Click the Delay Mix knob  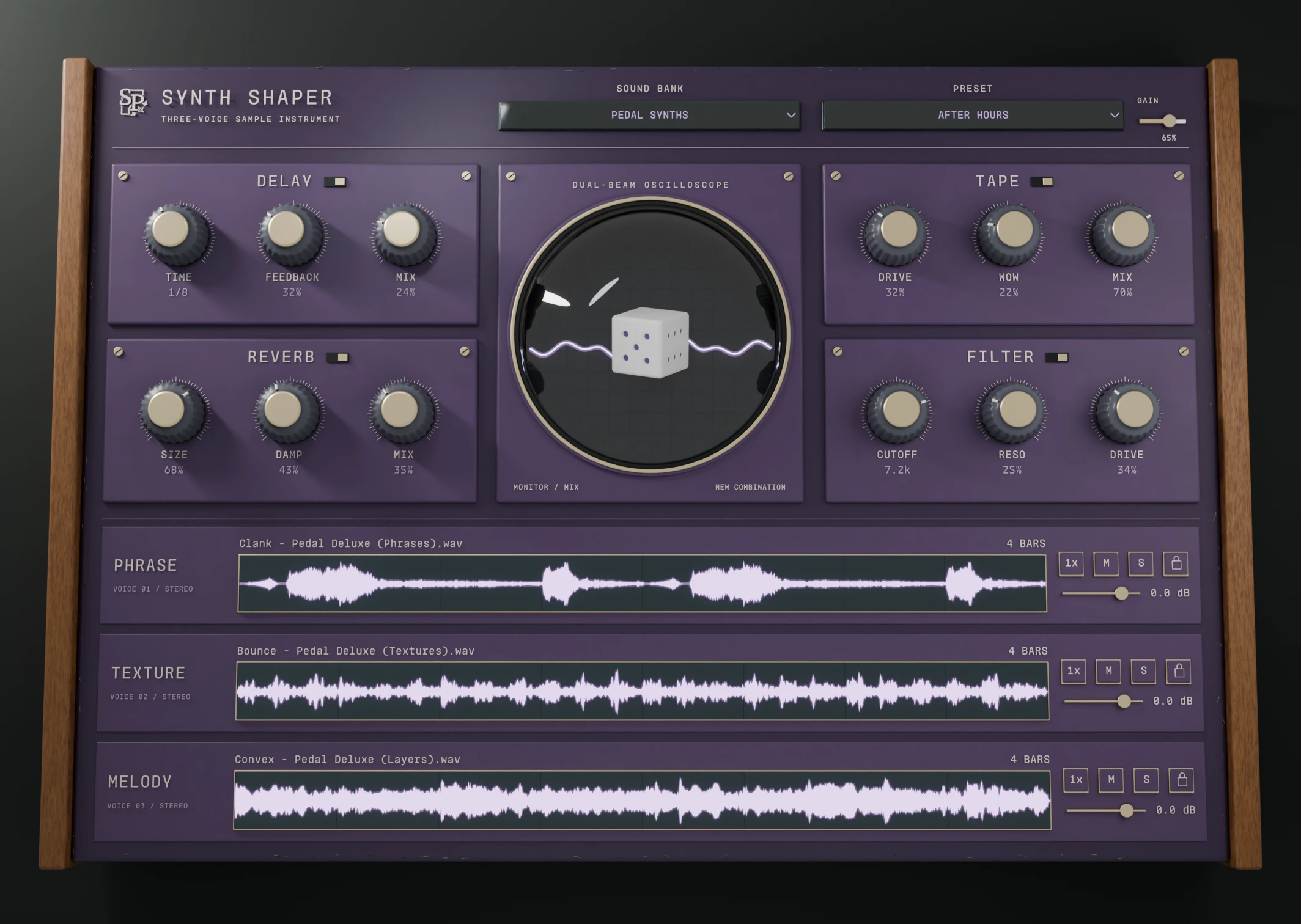pos(405,234)
